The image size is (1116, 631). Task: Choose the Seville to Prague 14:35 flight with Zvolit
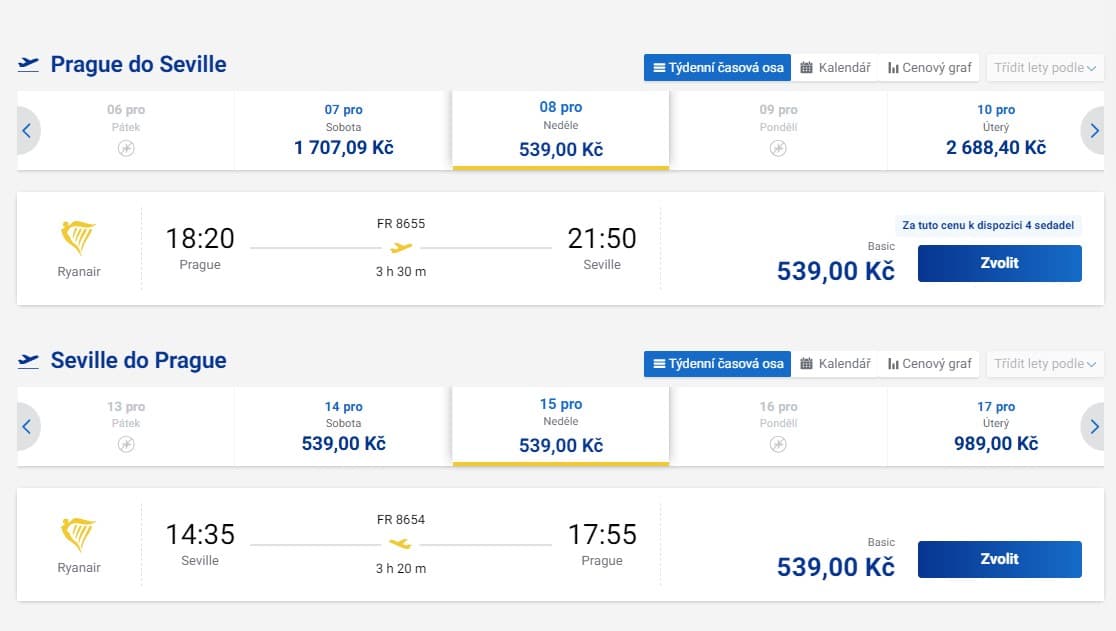999,559
